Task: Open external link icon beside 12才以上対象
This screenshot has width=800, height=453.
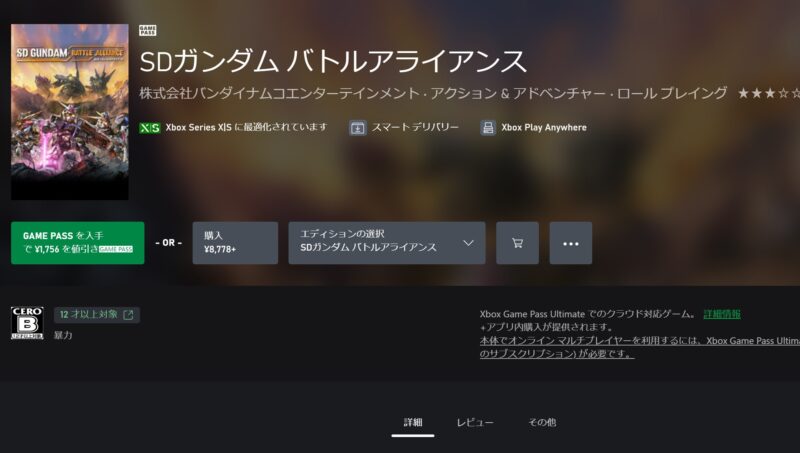Action: tap(128, 315)
